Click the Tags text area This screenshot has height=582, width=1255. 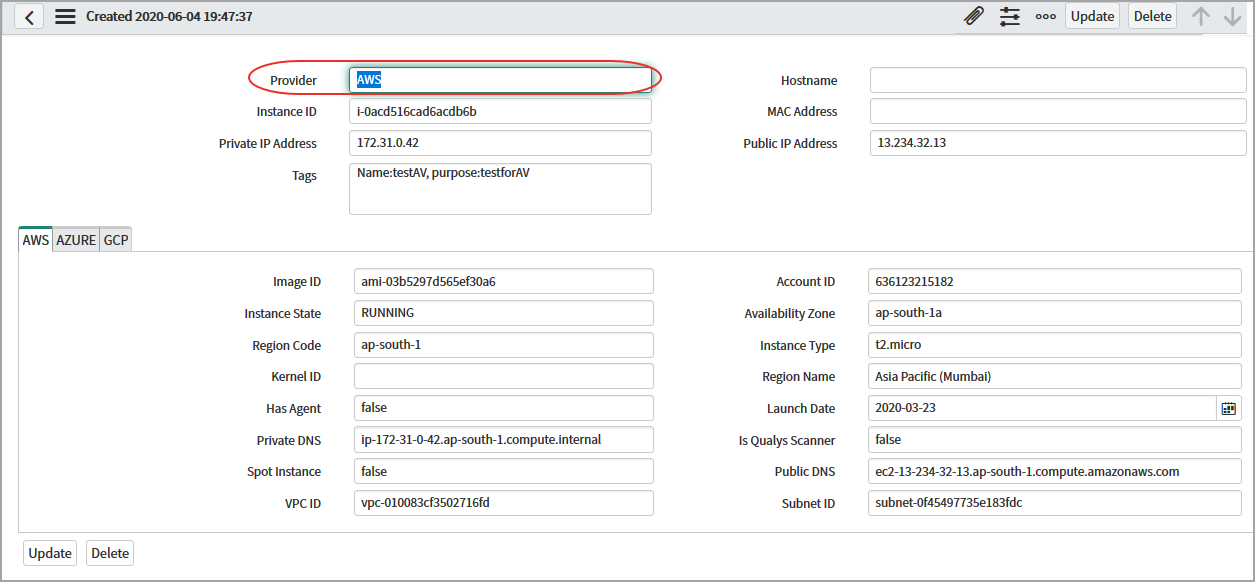point(500,189)
